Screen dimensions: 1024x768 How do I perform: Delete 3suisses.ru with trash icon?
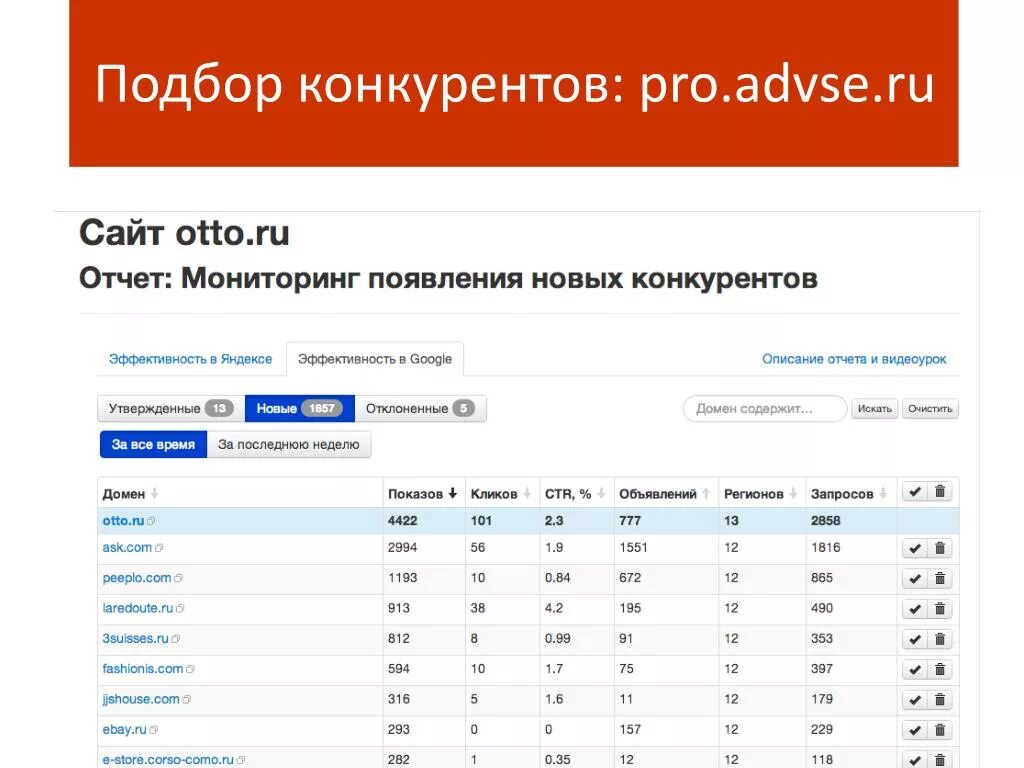(x=940, y=639)
